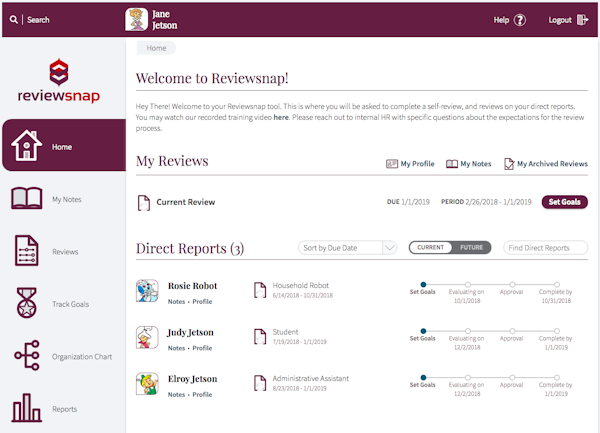Open Profile for Elroy Jetson
This screenshot has width=600, height=433.
(x=202, y=394)
